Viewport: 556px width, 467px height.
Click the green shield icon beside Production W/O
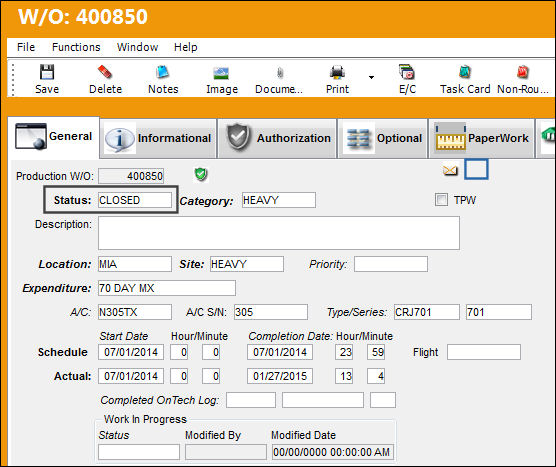[x=201, y=174]
